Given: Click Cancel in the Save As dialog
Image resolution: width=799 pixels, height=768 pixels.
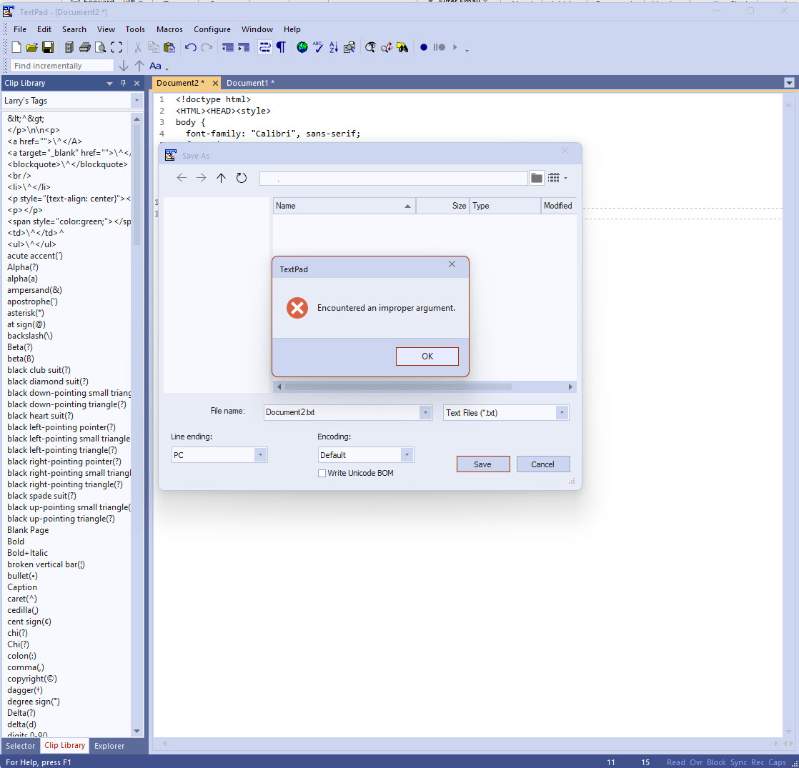Looking at the screenshot, I should [x=543, y=464].
